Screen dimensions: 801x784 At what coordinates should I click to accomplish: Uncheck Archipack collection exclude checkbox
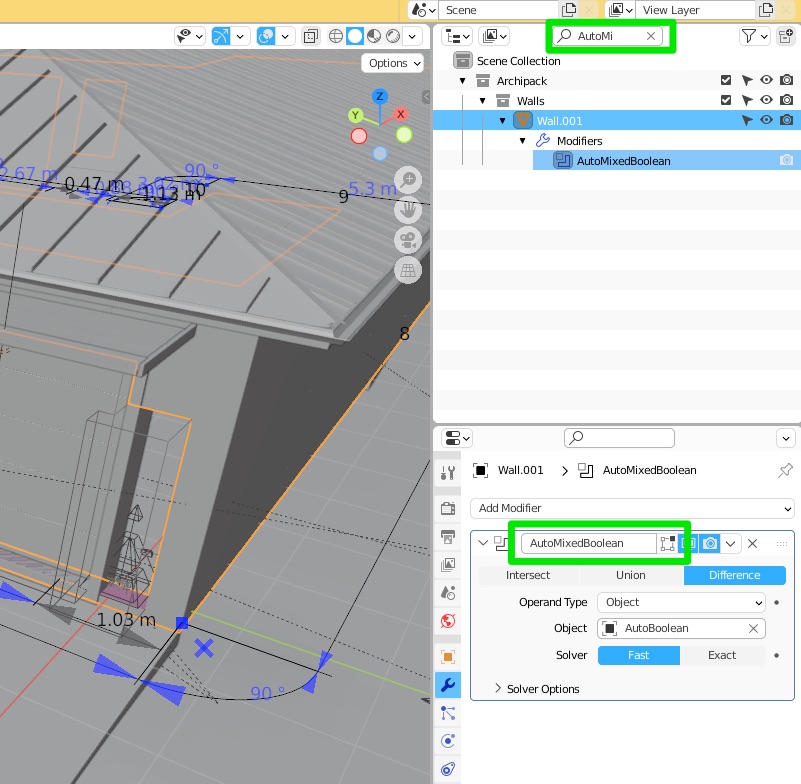[726, 80]
